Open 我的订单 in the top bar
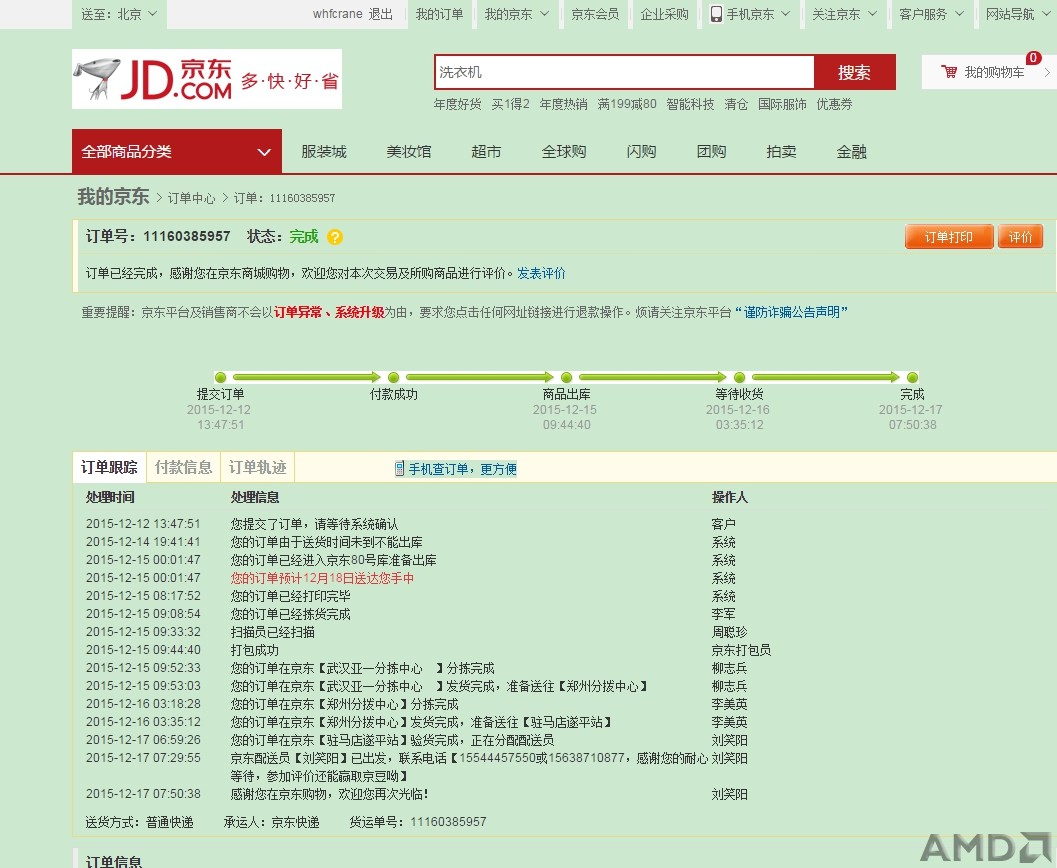Image resolution: width=1057 pixels, height=868 pixels. pos(440,14)
